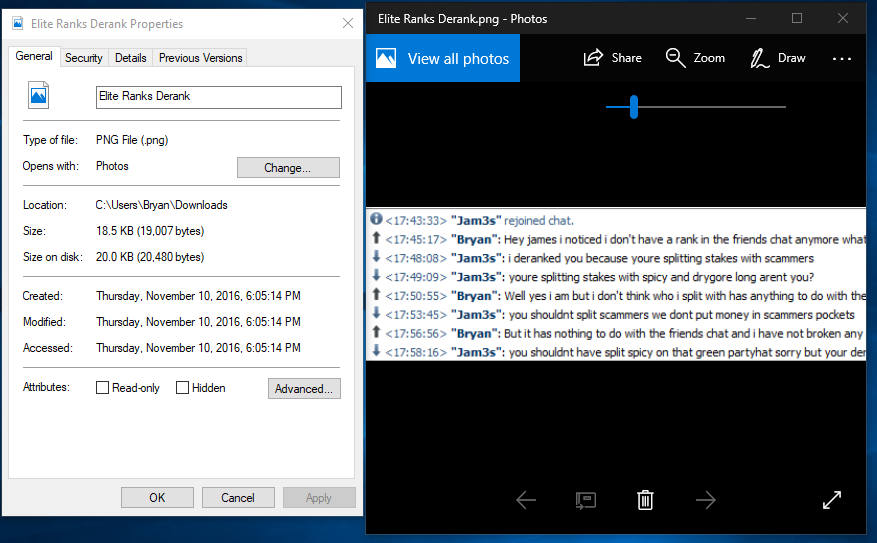Click the zoom slider handle
This screenshot has height=543, width=877.
(x=634, y=107)
